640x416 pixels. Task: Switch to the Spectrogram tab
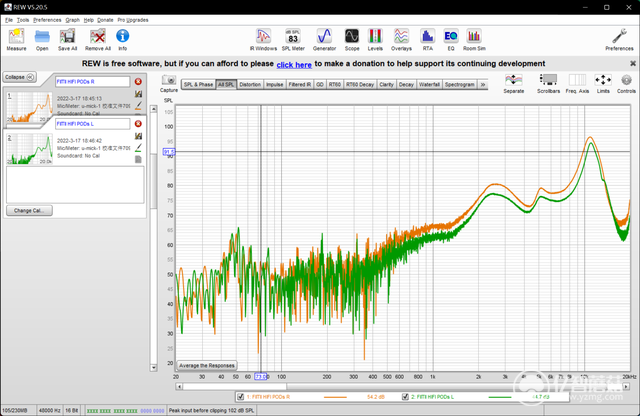[x=460, y=85]
